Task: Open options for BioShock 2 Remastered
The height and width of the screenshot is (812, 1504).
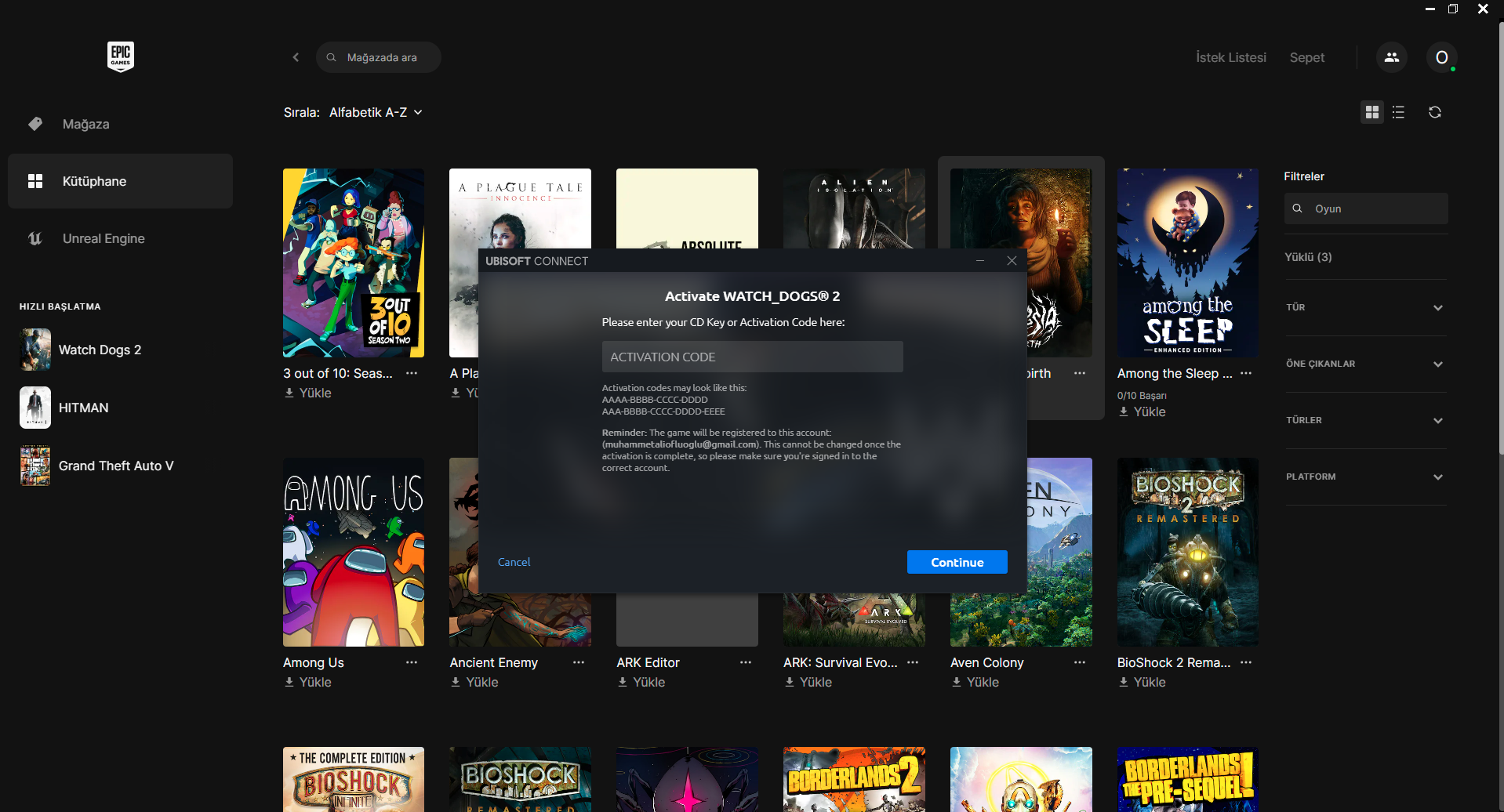Action: pos(1246,662)
